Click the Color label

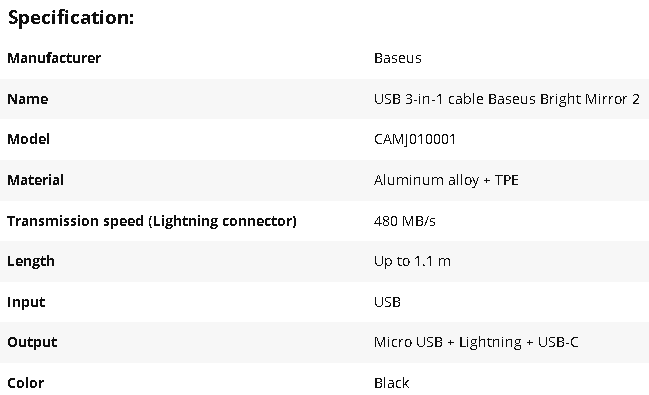coord(26,383)
